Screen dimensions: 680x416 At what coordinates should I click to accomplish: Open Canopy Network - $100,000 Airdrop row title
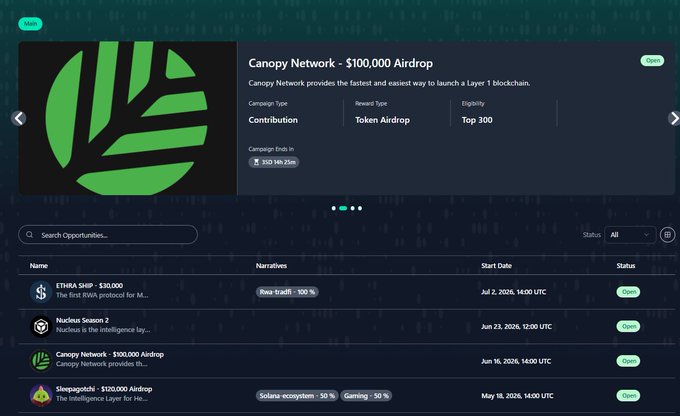(x=110, y=354)
